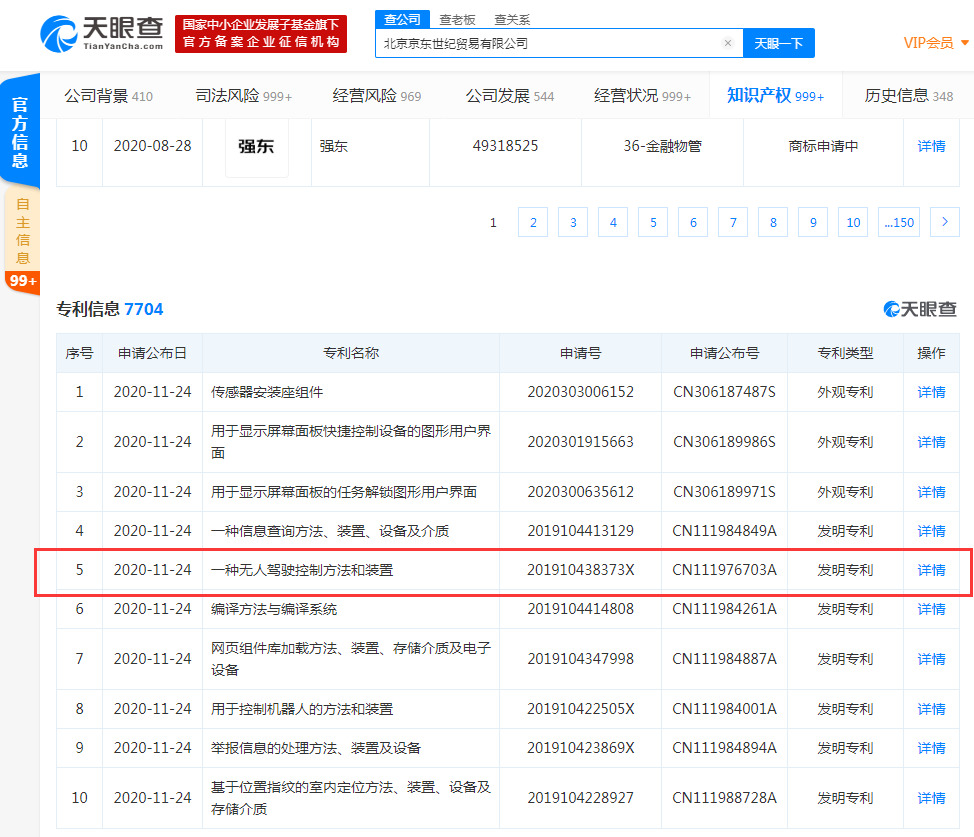Screen dimensions: 974x837
Task: Click the 天眼一下 search button
Action: pos(778,43)
